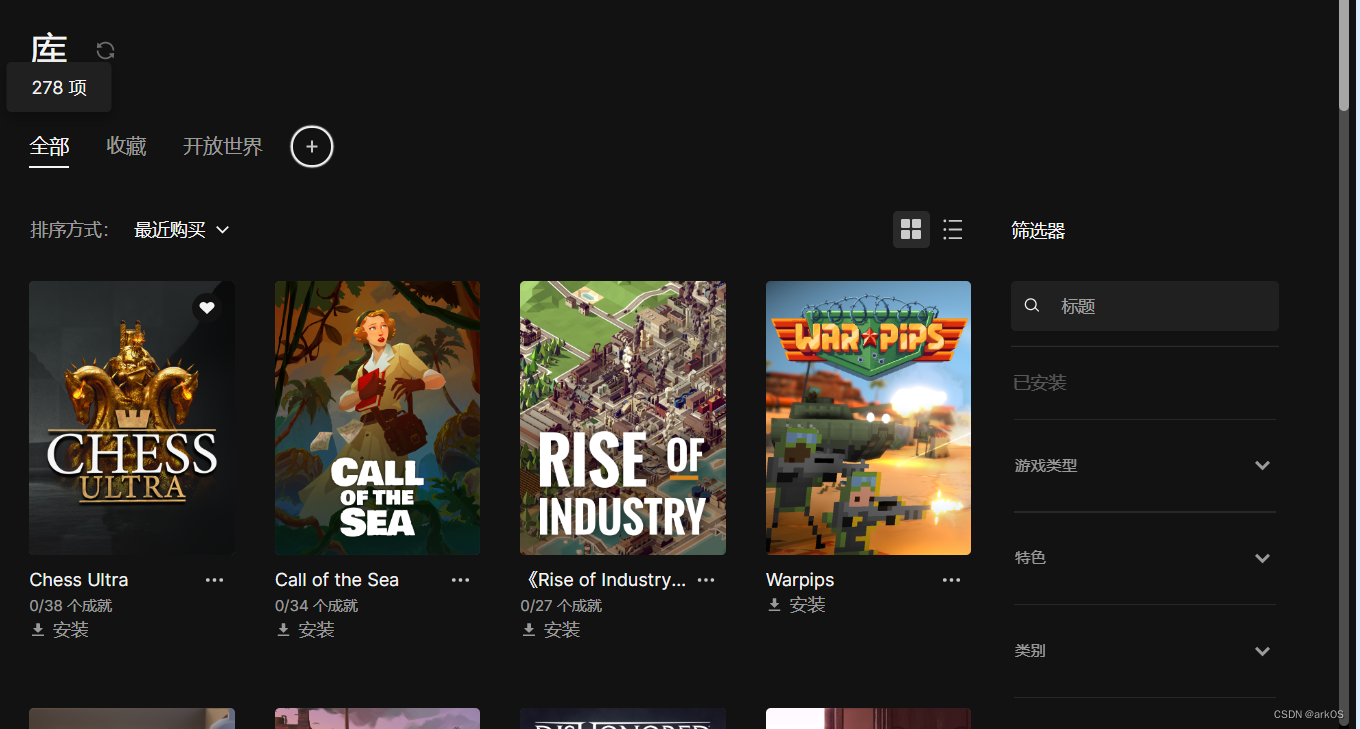The width and height of the screenshot is (1360, 729).
Task: Click the Call of the Sea title text
Action: point(337,580)
